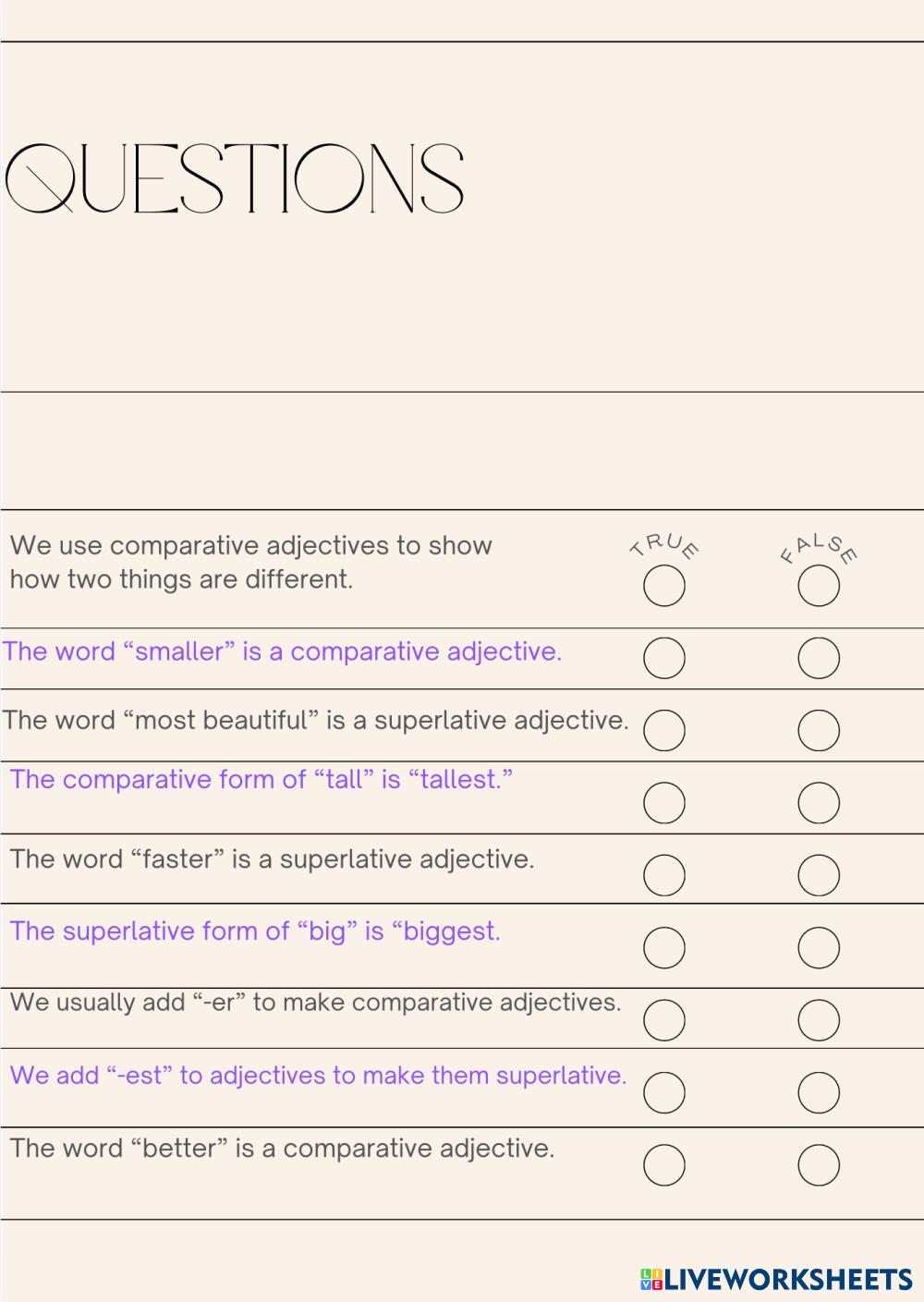
Task: Mark True for adding "-er" makes comparatives
Action: tap(663, 1020)
